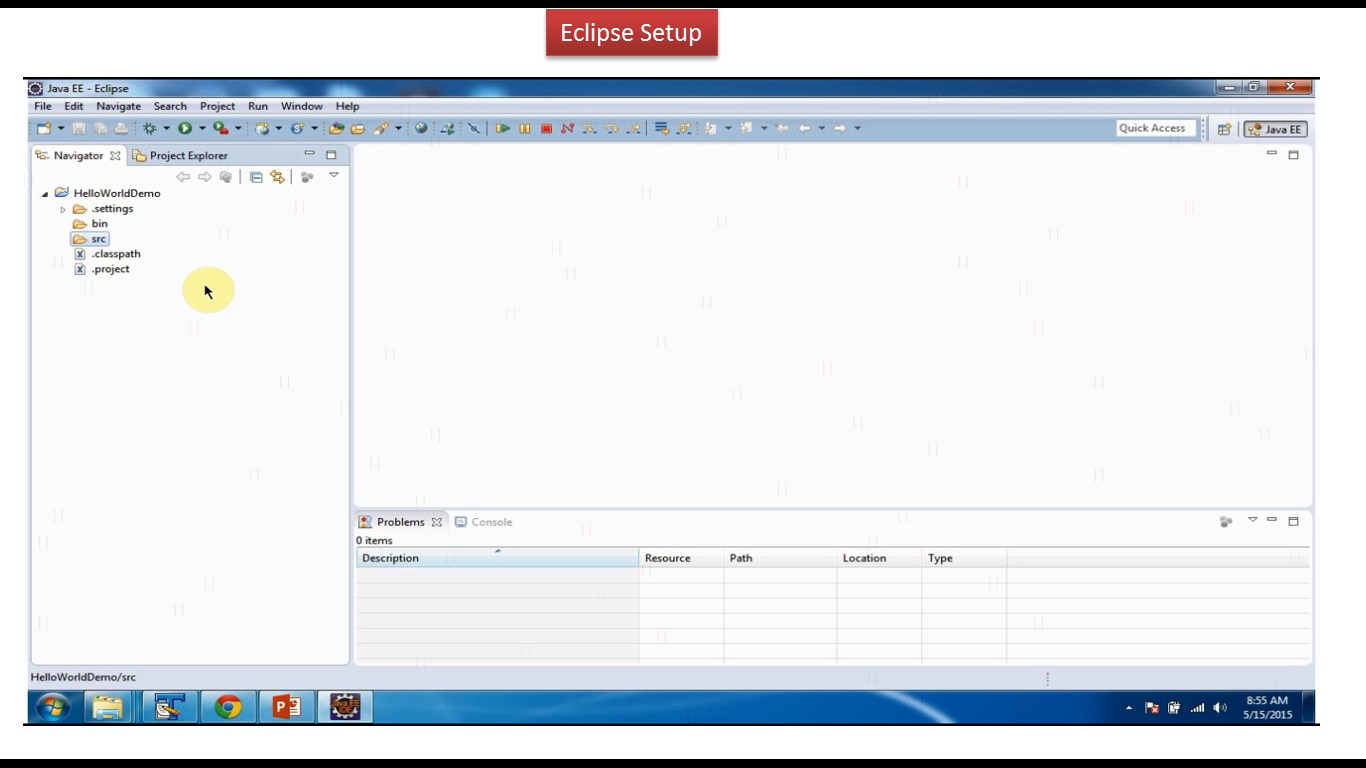Click the Step Over icon
1366x768 pixels.
tap(612, 128)
